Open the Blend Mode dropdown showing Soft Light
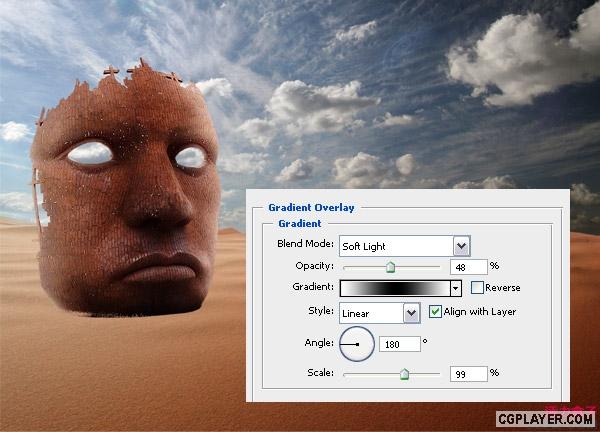Viewport: 600px width, 432px height. (404, 246)
